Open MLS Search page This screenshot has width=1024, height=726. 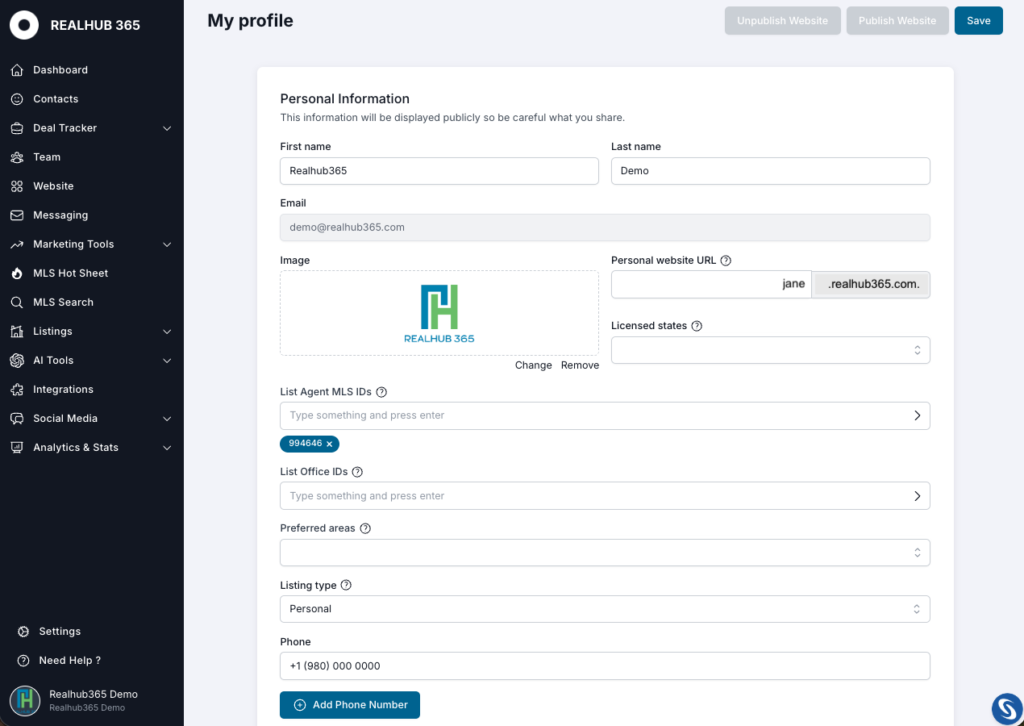click(x=63, y=302)
